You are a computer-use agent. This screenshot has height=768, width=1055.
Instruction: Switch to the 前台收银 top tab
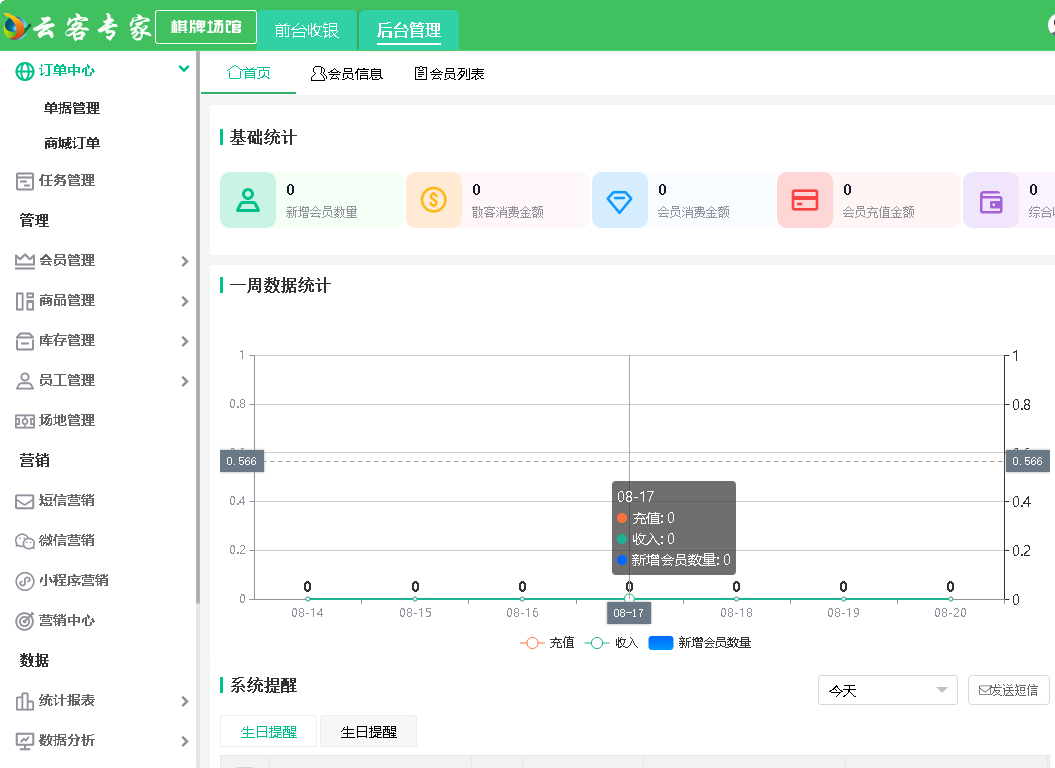tap(307, 30)
